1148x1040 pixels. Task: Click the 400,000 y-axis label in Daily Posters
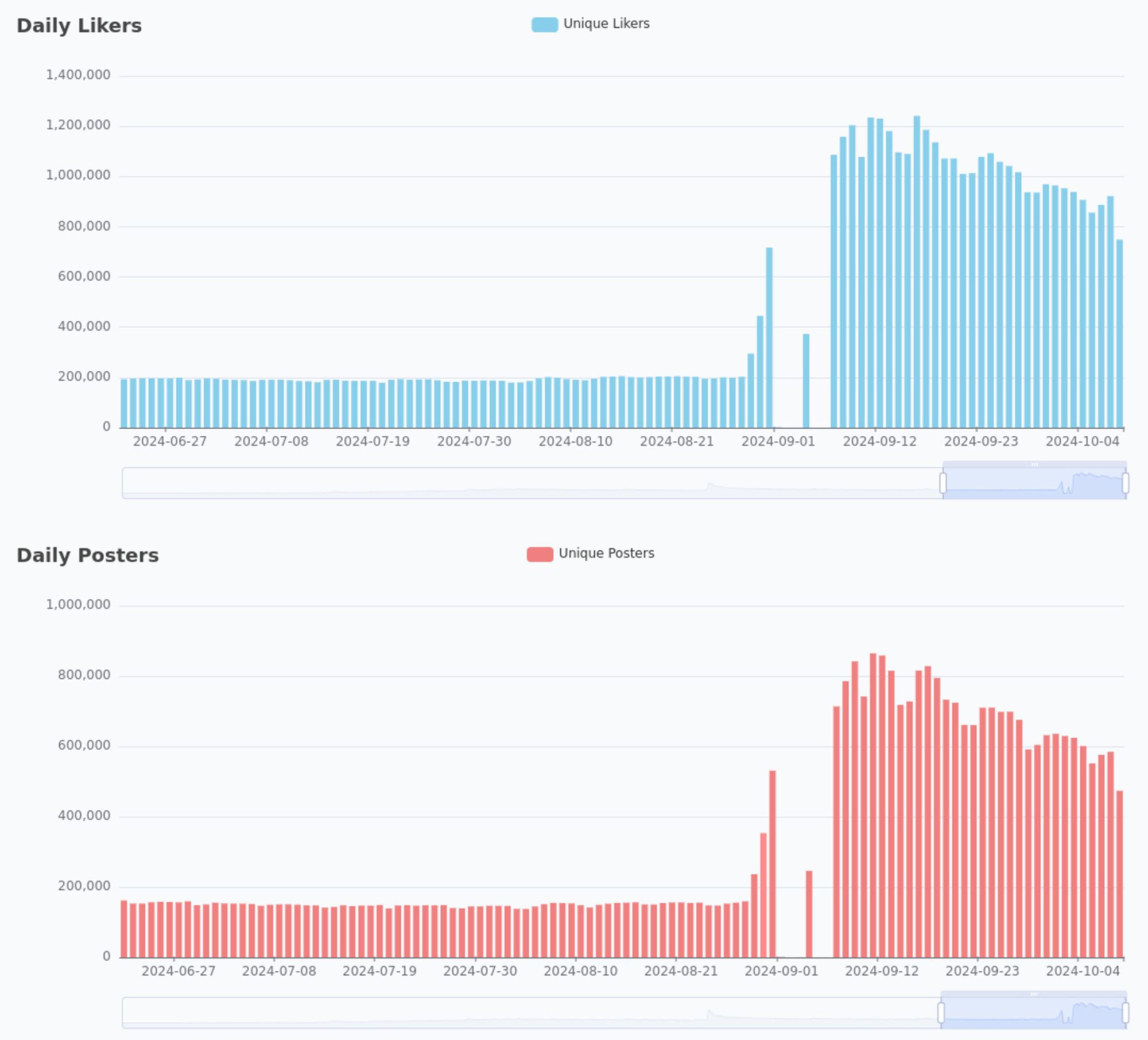[x=84, y=816]
